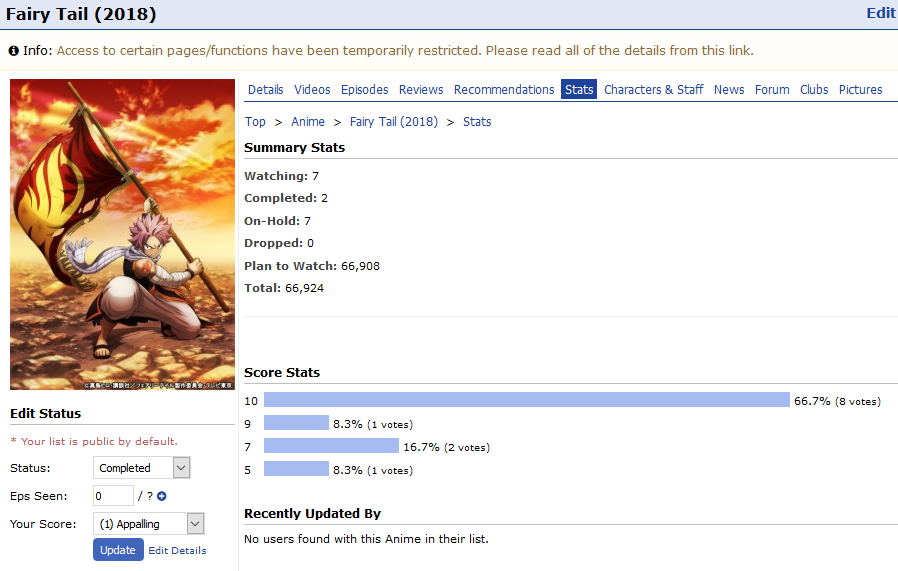898x571 pixels.
Task: Increment episodes seen with plus icon
Action: (162, 497)
